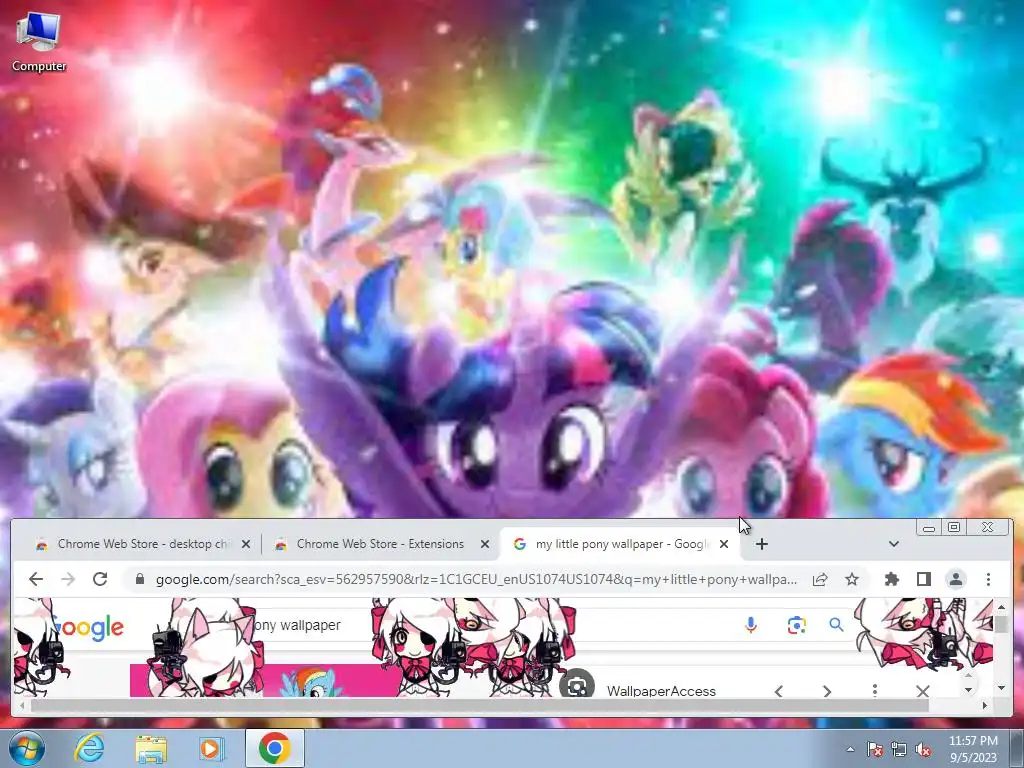Open the Extensions puzzle icon
Image resolution: width=1024 pixels, height=768 pixels.
click(x=891, y=579)
